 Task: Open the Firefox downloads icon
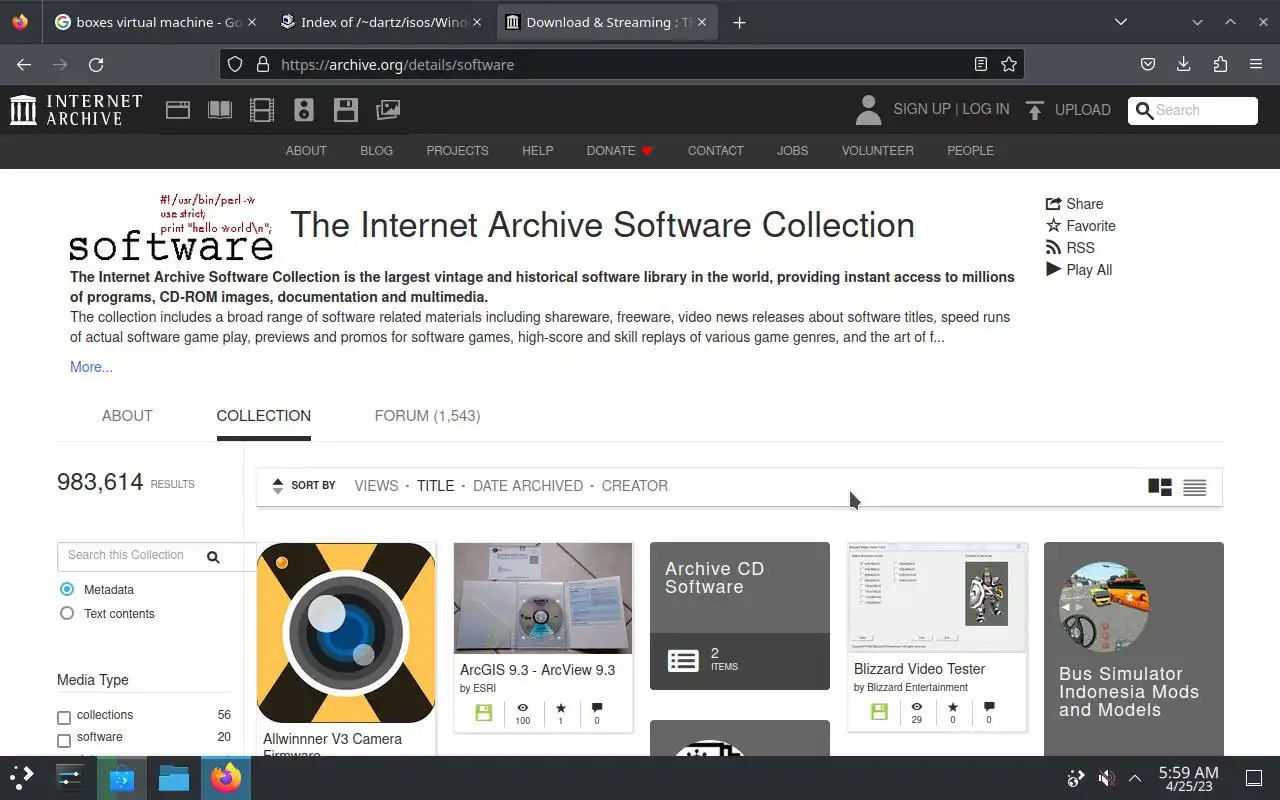[1184, 64]
